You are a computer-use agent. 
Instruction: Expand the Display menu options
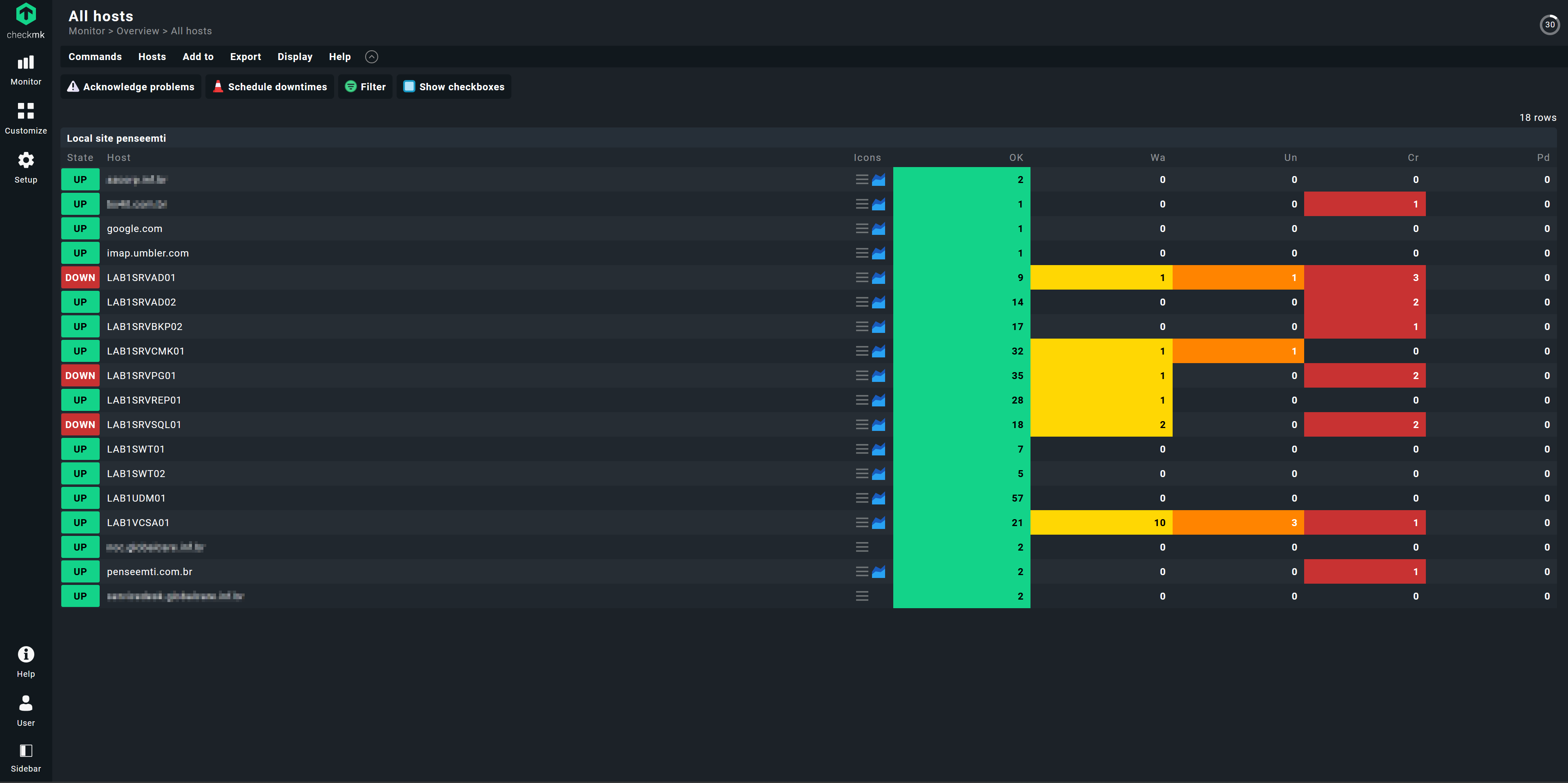click(x=294, y=56)
